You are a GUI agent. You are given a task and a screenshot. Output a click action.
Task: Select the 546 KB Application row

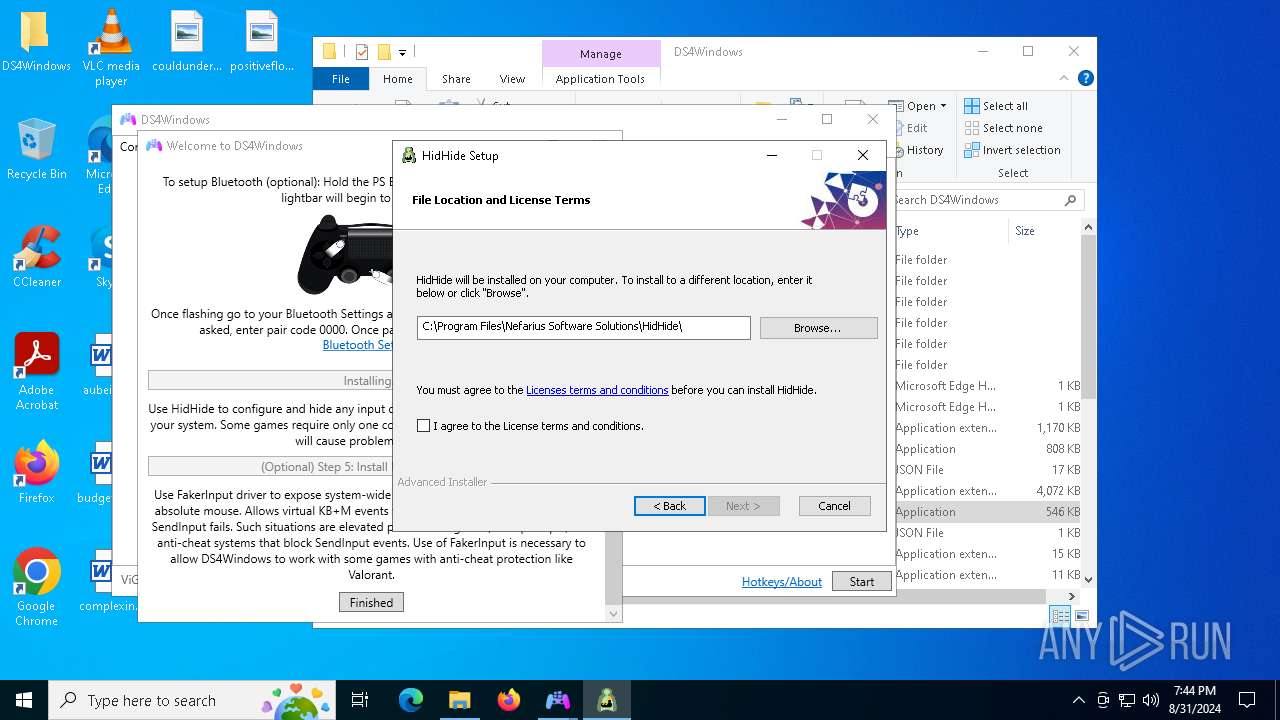[x=987, y=512]
